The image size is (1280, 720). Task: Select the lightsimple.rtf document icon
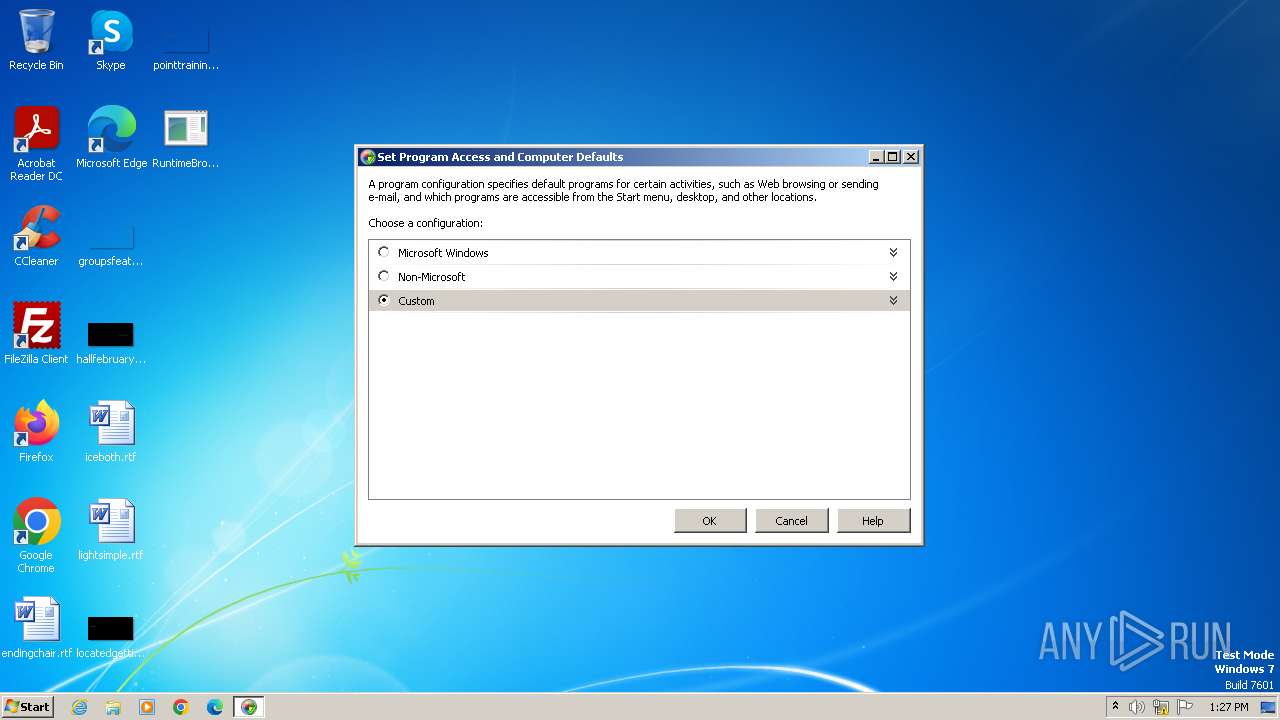[110, 530]
